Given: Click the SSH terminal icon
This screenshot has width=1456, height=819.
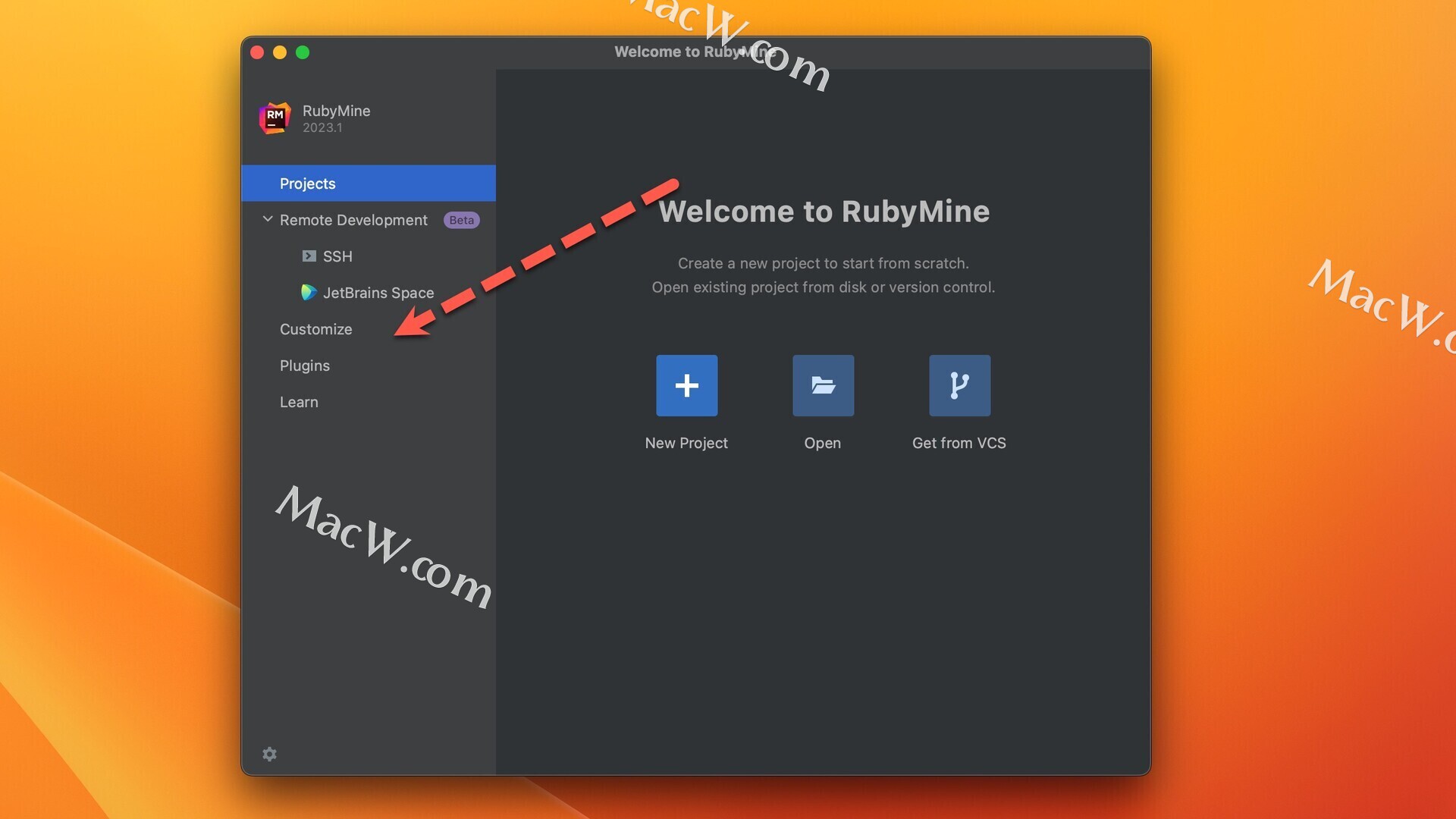Looking at the screenshot, I should 309,256.
